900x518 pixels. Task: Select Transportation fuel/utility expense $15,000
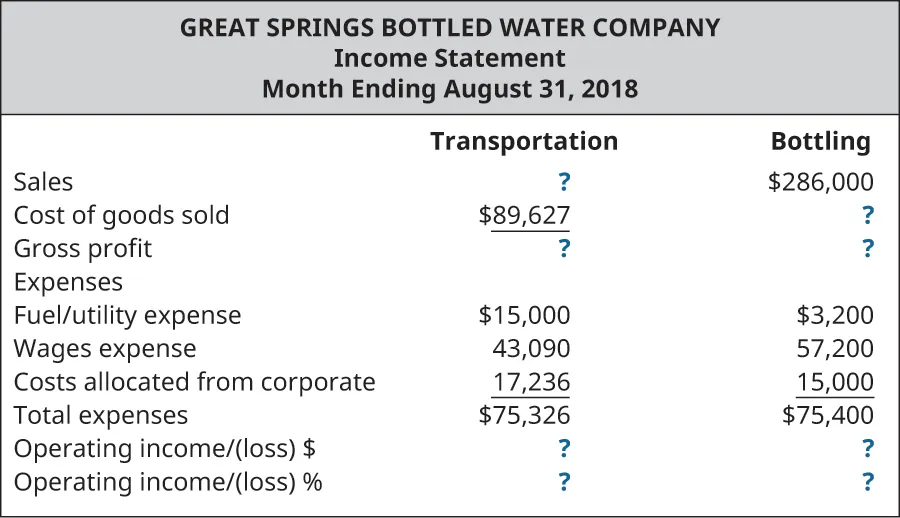tap(525, 316)
